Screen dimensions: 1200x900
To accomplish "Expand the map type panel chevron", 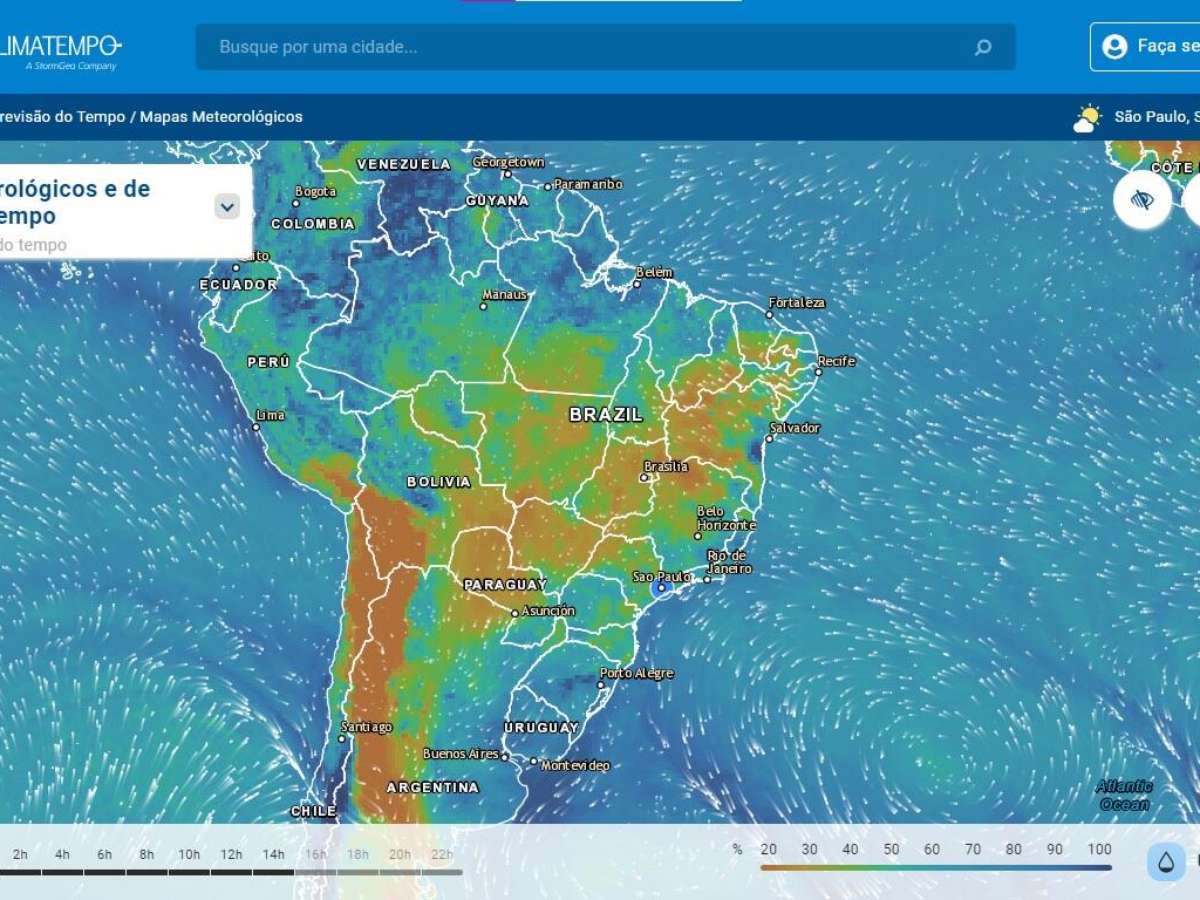I will click(228, 207).
